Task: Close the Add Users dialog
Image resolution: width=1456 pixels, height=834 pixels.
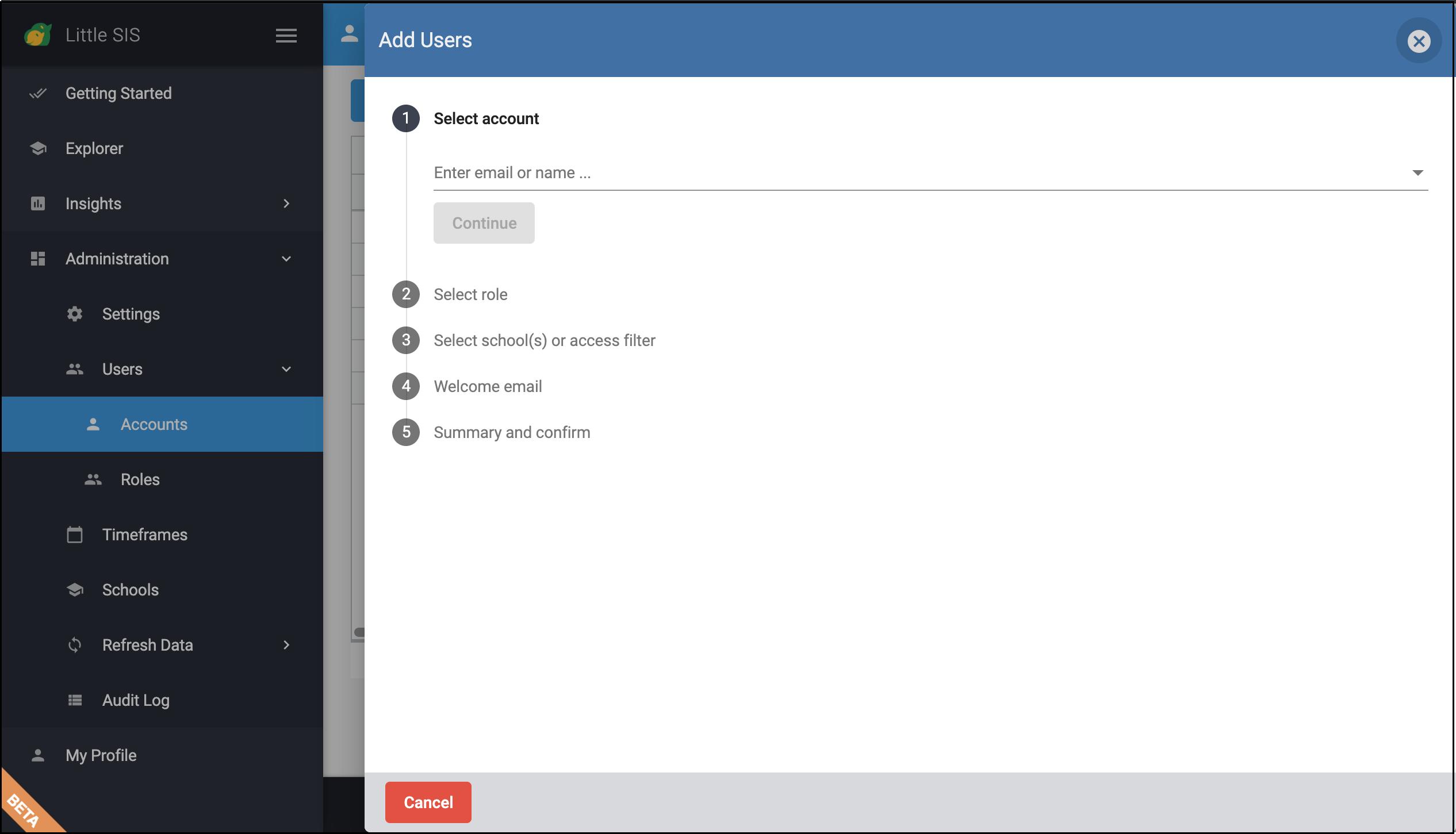Action: tap(1419, 41)
